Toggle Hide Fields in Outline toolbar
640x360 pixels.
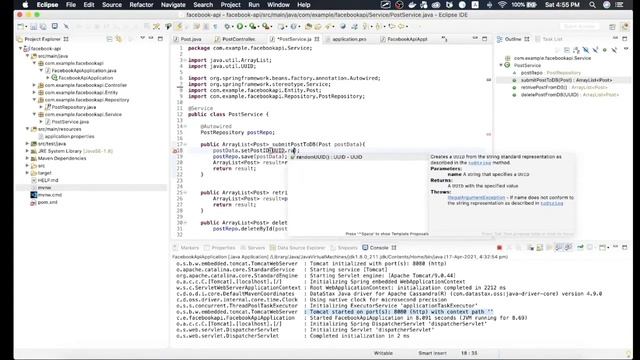[586, 50]
